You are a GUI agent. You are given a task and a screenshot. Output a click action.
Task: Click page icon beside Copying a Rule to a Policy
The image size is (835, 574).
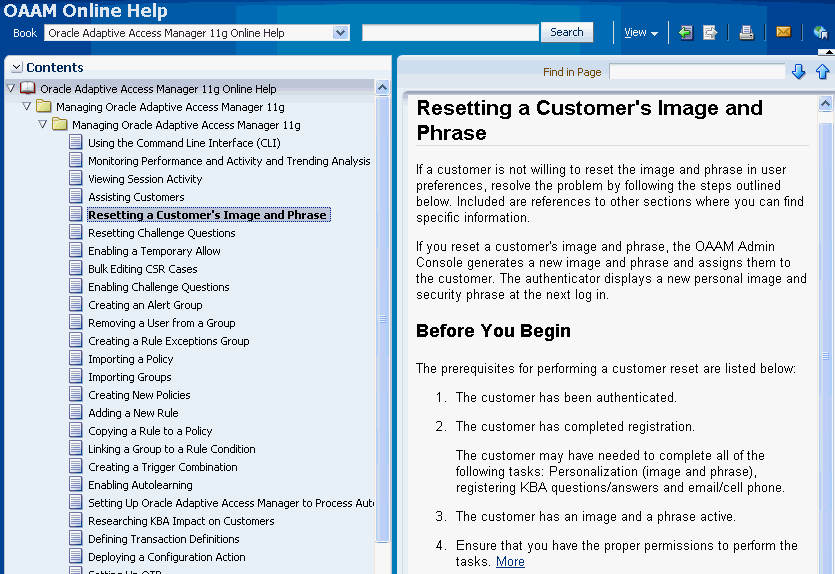76,430
